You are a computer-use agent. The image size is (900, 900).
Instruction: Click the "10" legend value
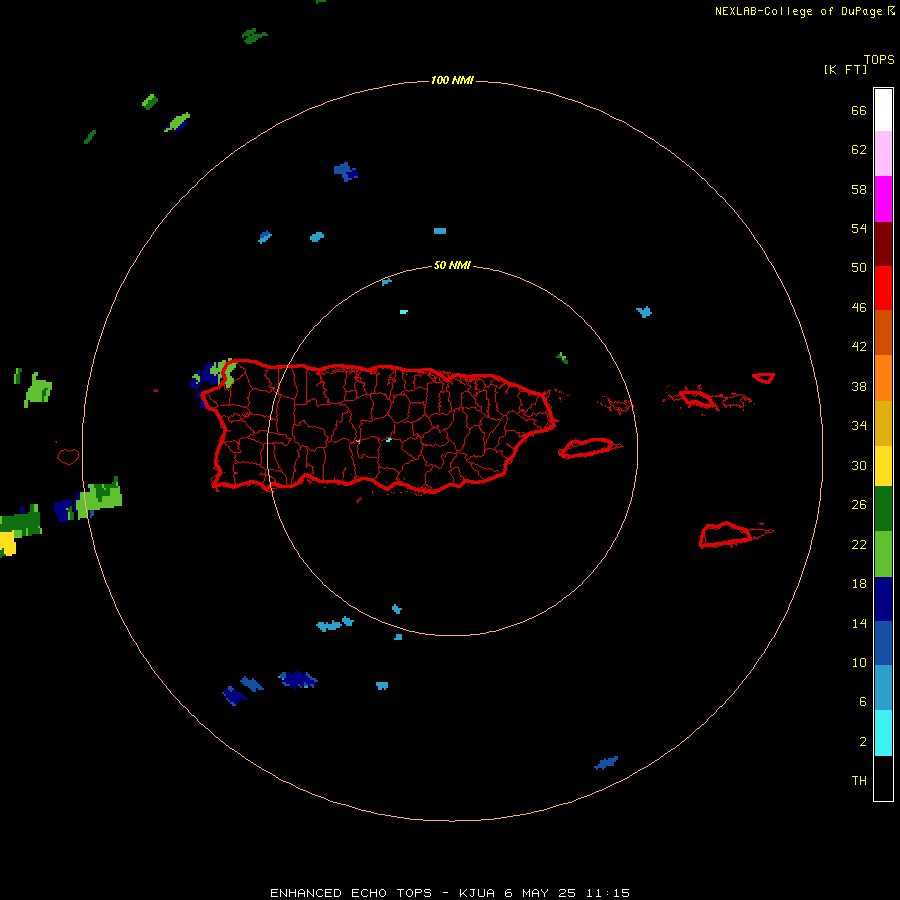point(859,663)
